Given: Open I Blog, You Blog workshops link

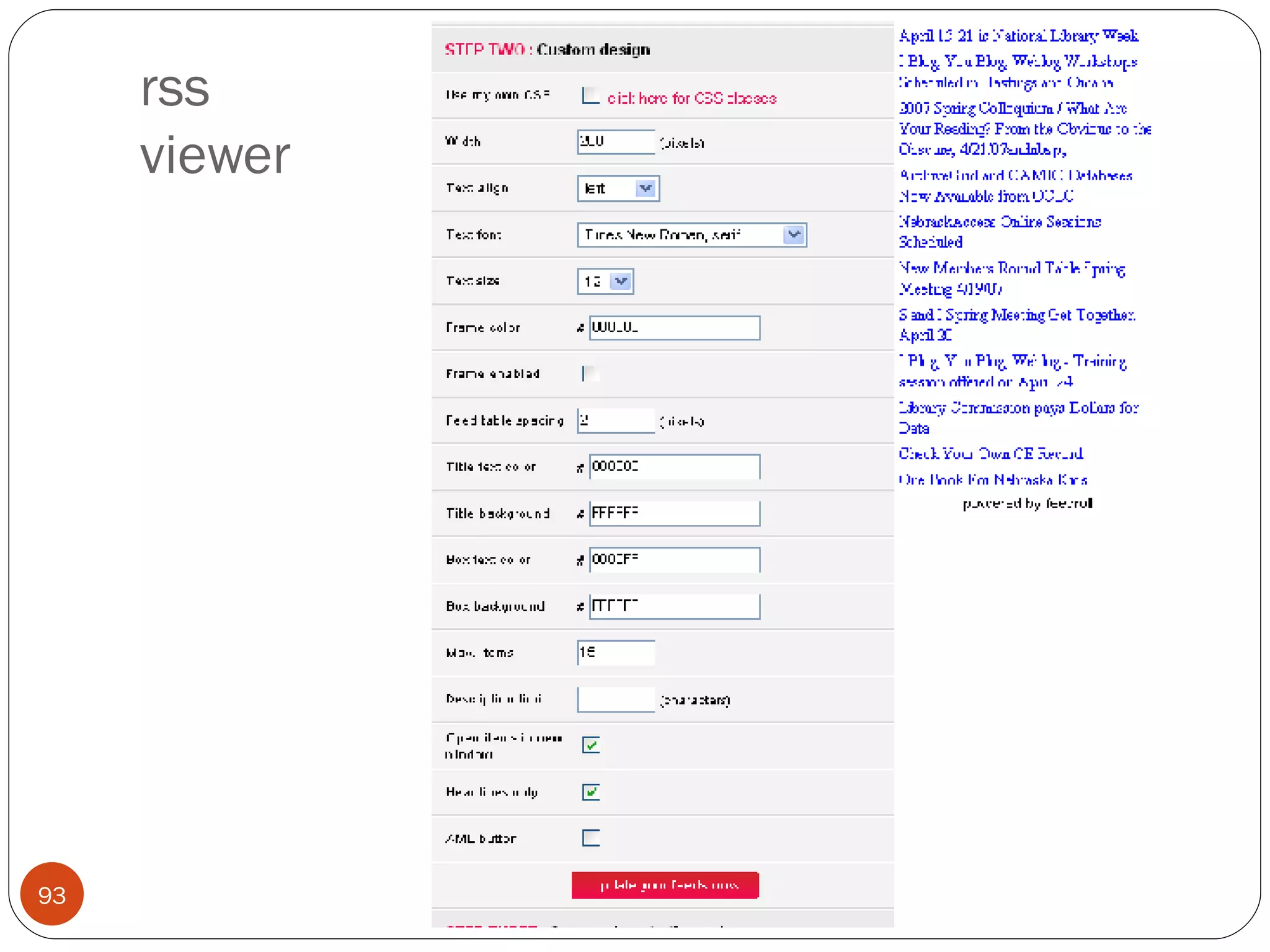Looking at the screenshot, I should 1018,72.
